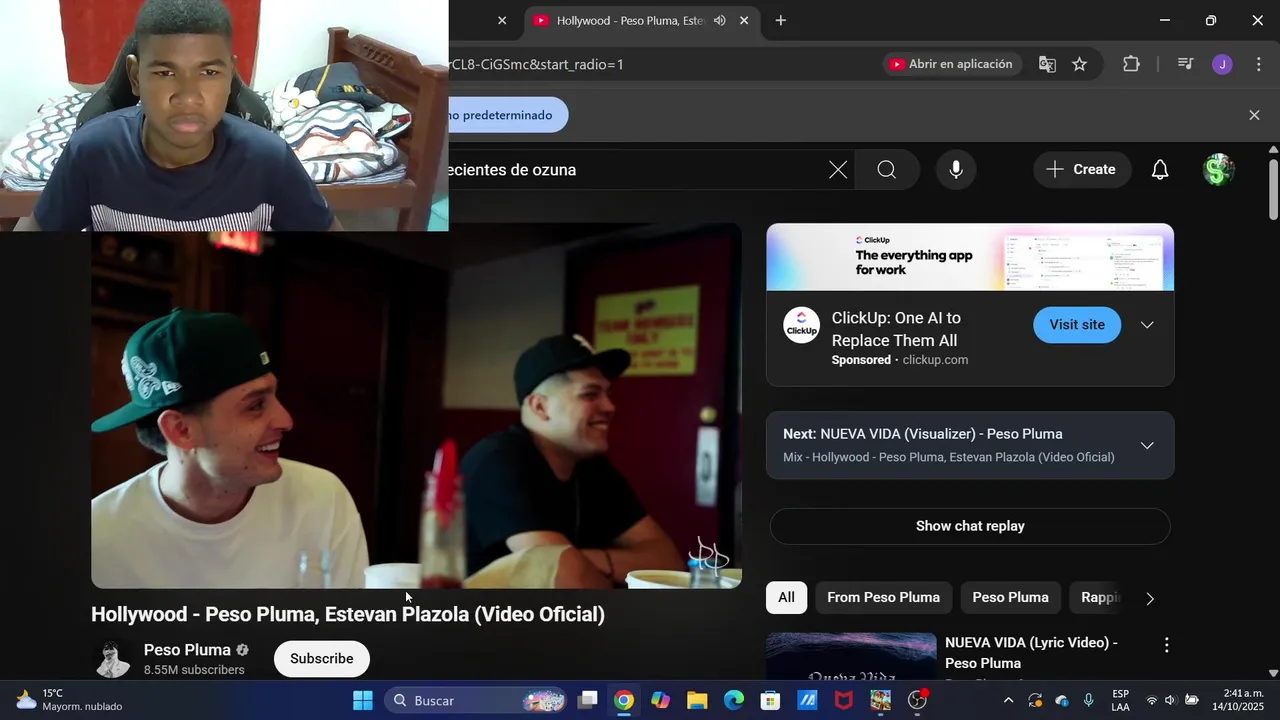Start voice search with the microphone icon
Screen dimensions: 1280x720
(956, 170)
